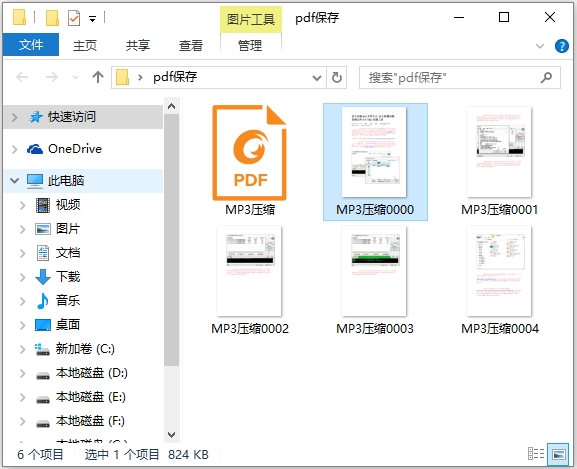Click the navigation pane scroll down arrow
The width and height of the screenshot is (577, 469).
(x=171, y=435)
